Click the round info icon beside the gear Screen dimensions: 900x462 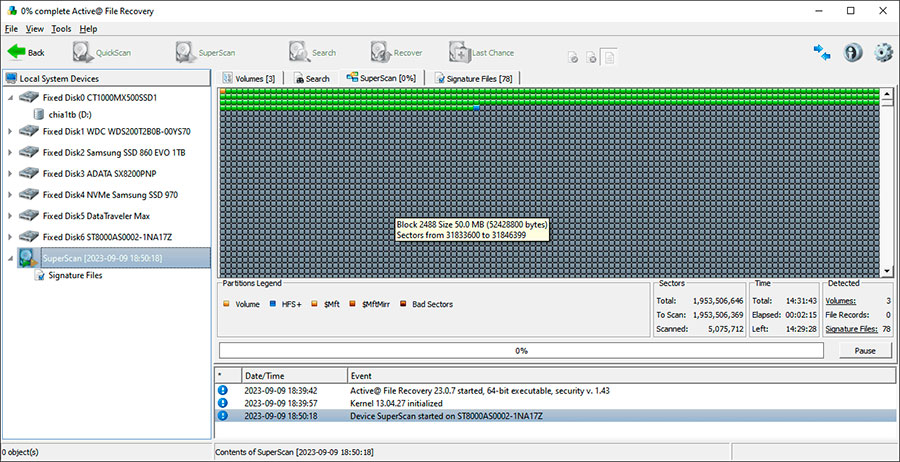[x=853, y=53]
